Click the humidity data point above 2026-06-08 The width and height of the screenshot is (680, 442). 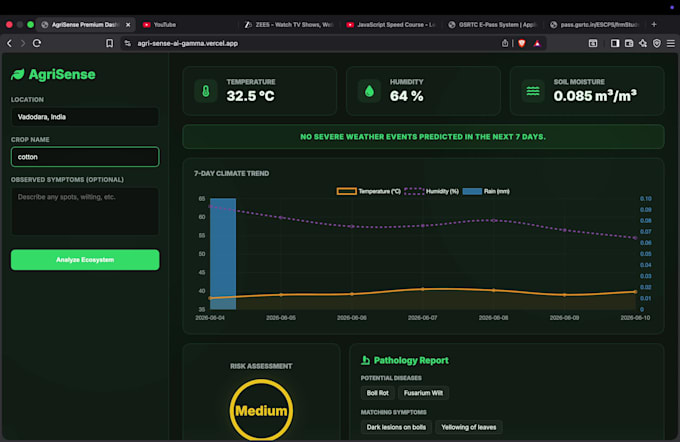point(494,220)
